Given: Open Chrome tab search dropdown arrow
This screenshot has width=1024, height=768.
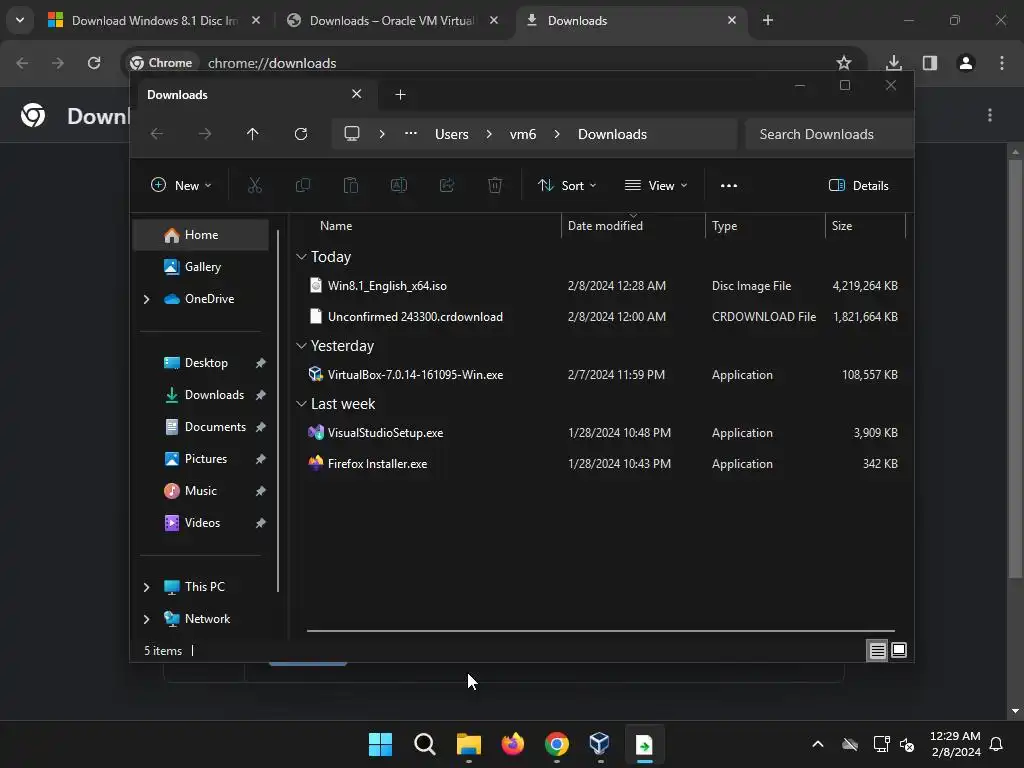Looking at the screenshot, I should [x=20, y=20].
